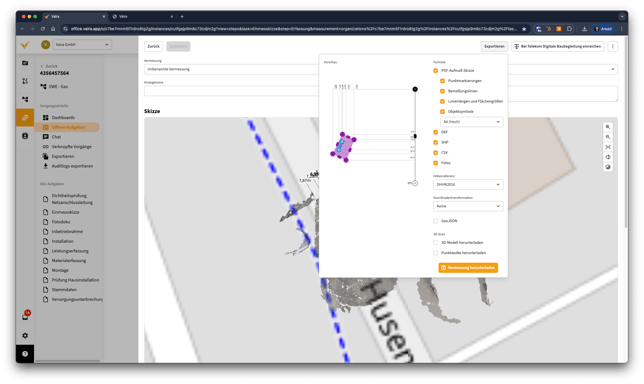Open Koordinatentransformation Keine dropdown
The image size is (644, 384).
tap(468, 206)
